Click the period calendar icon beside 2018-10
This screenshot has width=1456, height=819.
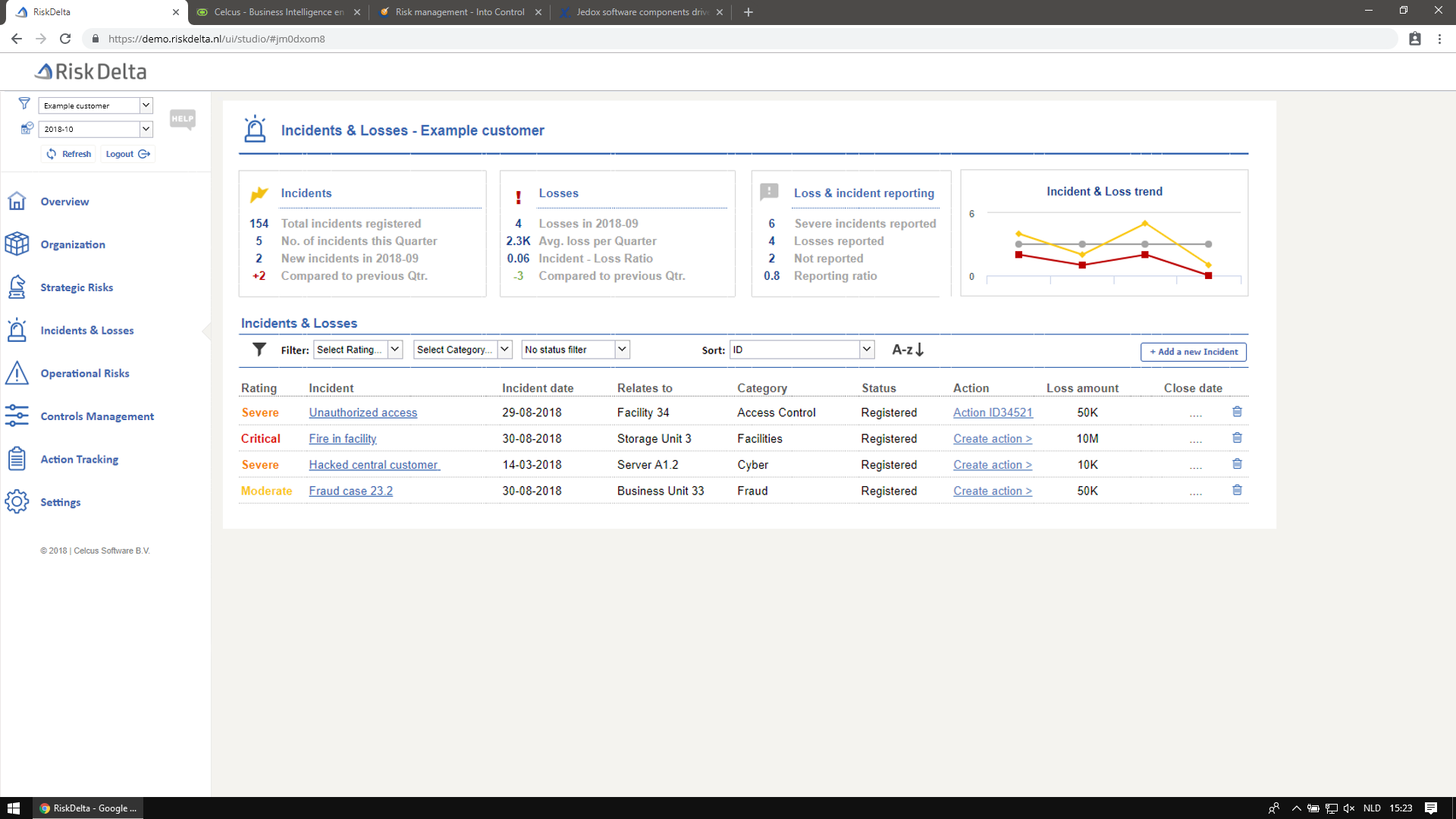tap(27, 128)
